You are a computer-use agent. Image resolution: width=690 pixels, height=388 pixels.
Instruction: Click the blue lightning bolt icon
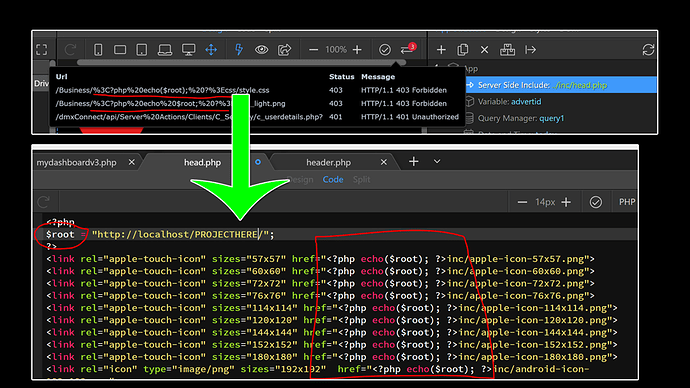(239, 50)
